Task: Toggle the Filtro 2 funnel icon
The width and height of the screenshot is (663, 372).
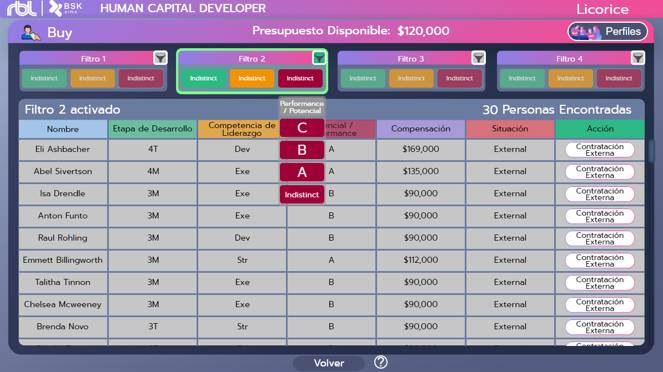Action: (319, 58)
